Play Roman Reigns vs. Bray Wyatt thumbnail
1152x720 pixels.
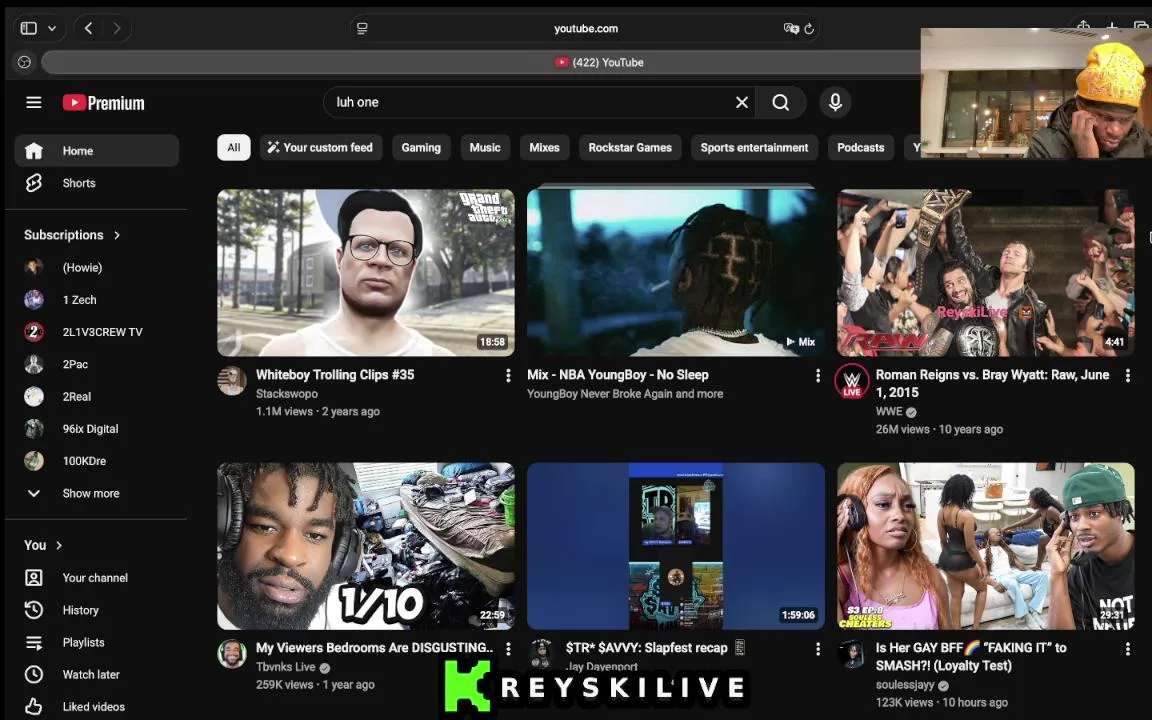tap(986, 273)
